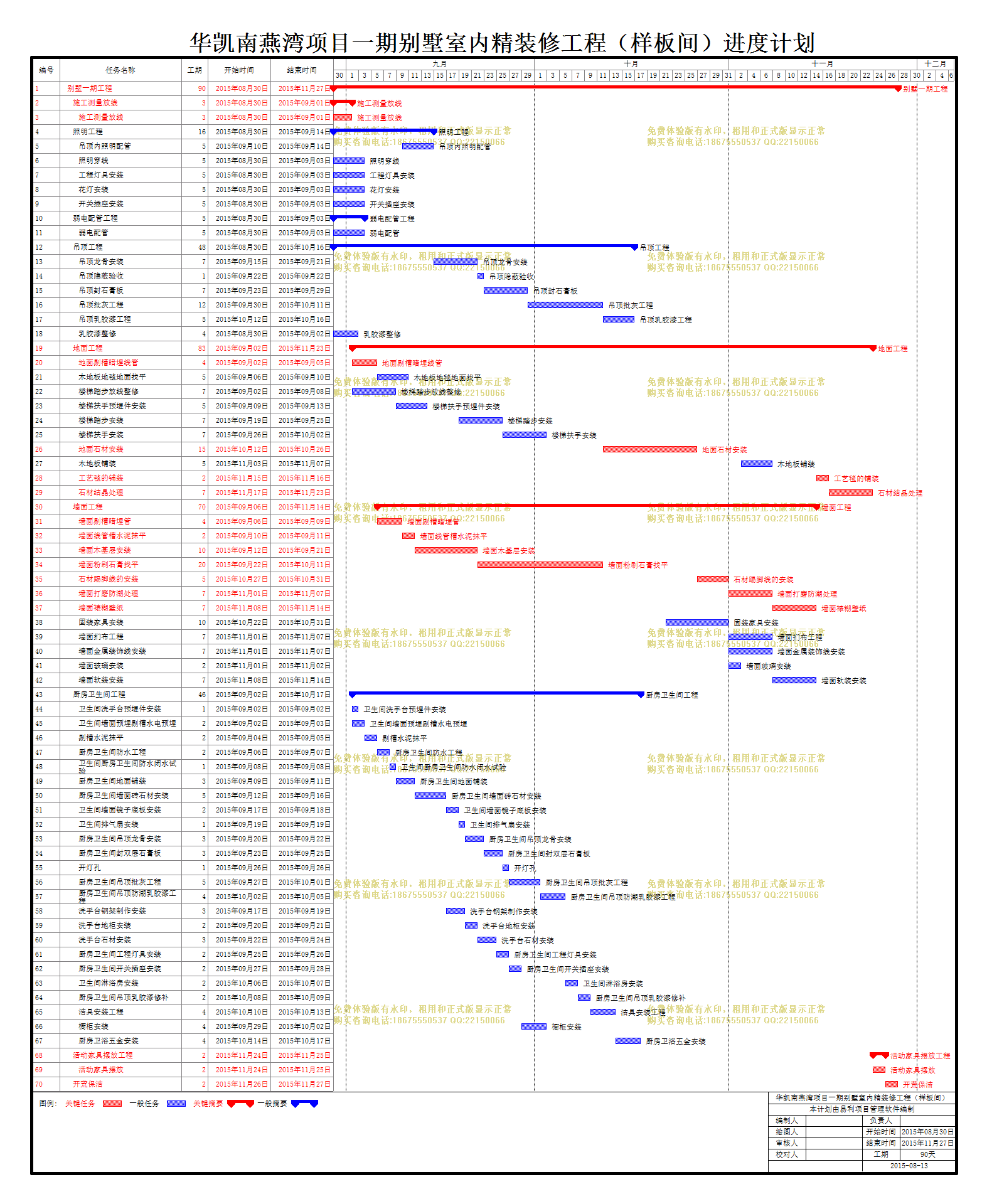Image resolution: width=987 pixels, height=1204 pixels.
Task: Select task name 开灯孔 in row 55
Action: coord(90,868)
